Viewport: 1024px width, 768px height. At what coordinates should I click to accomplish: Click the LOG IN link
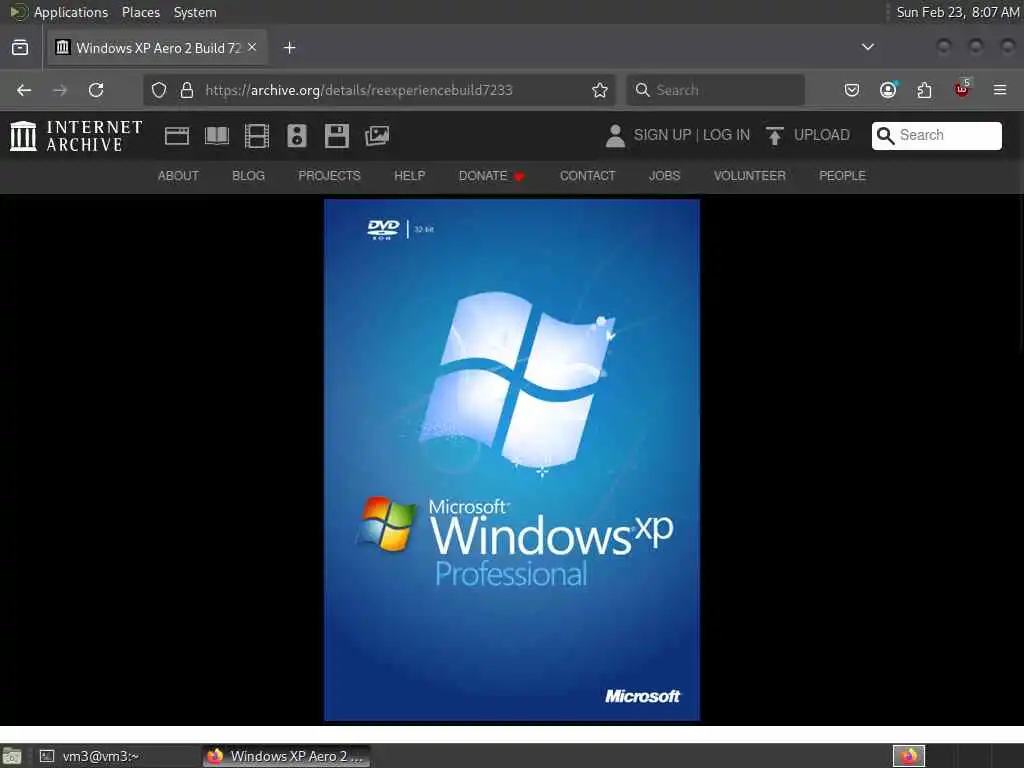(726, 135)
